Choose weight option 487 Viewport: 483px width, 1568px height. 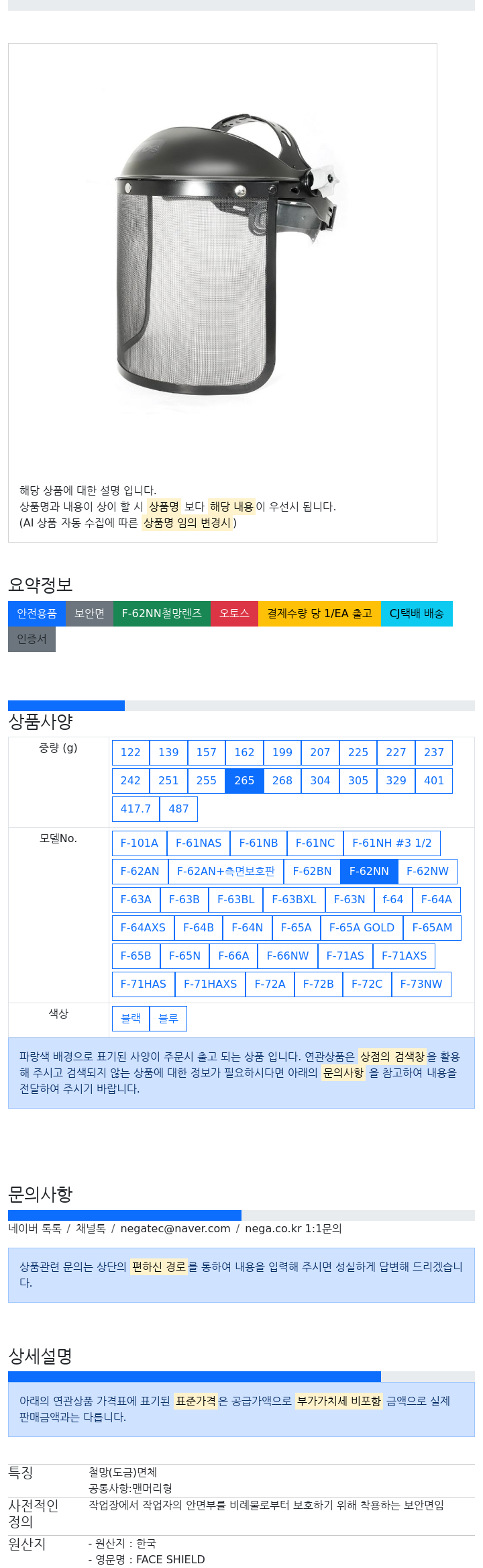point(178,809)
